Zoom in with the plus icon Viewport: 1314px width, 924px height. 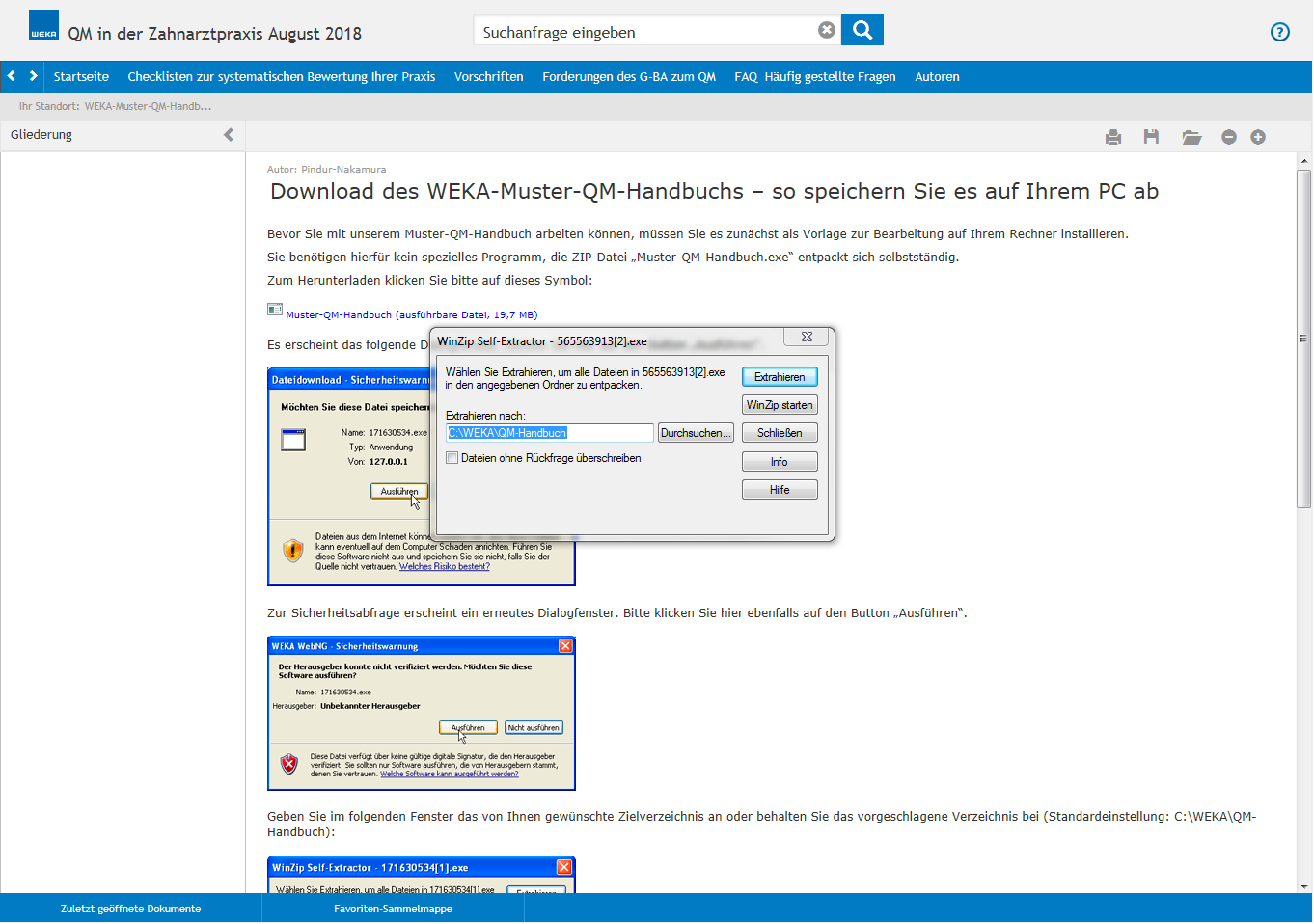pos(1258,137)
